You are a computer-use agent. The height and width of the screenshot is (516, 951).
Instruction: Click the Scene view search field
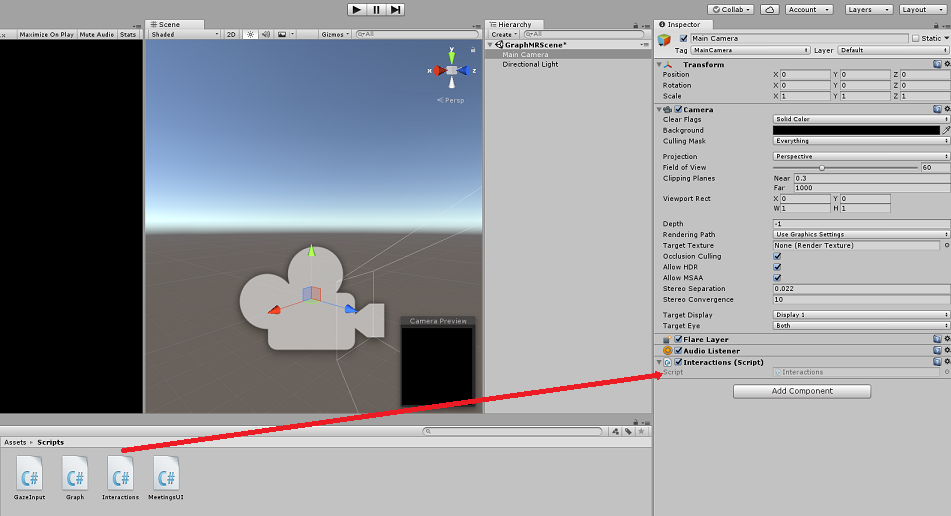(x=417, y=35)
